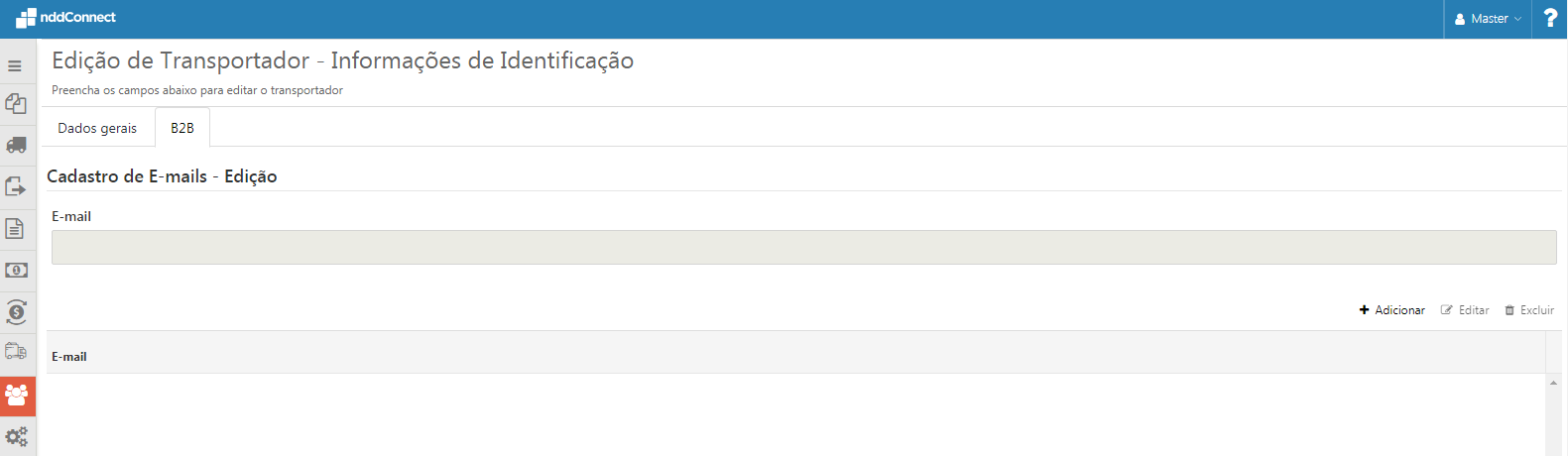
Task: Open the help question mark
Action: click(x=1550, y=19)
